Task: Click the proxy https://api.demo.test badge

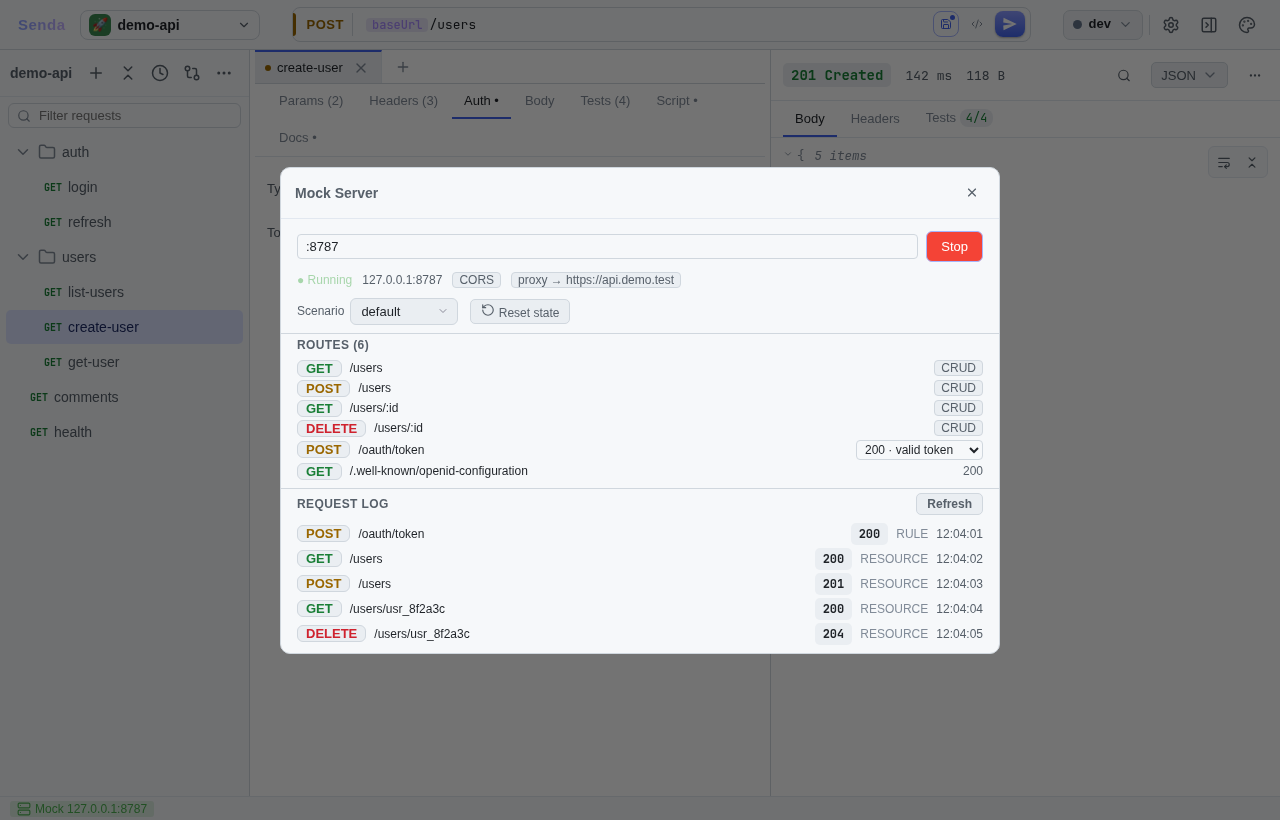Action: (596, 280)
